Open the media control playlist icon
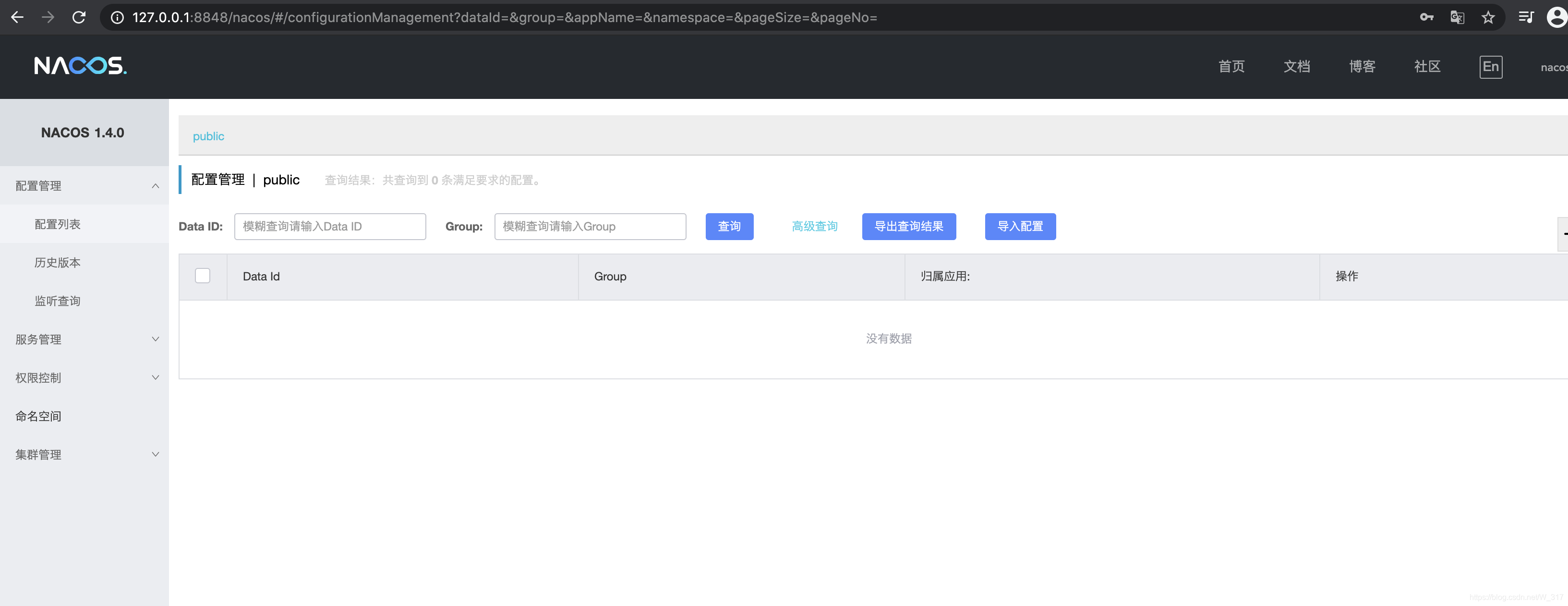The image size is (1568, 606). tap(1525, 17)
